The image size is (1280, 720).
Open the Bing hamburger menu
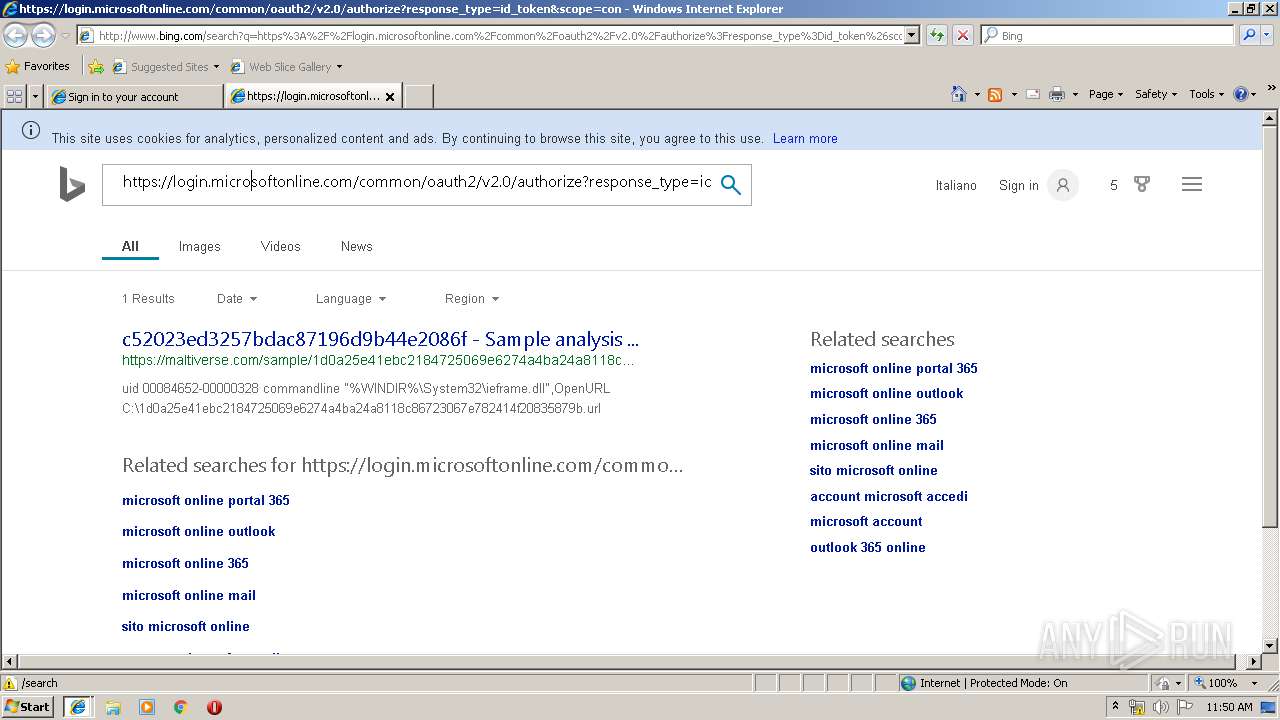(x=1191, y=184)
